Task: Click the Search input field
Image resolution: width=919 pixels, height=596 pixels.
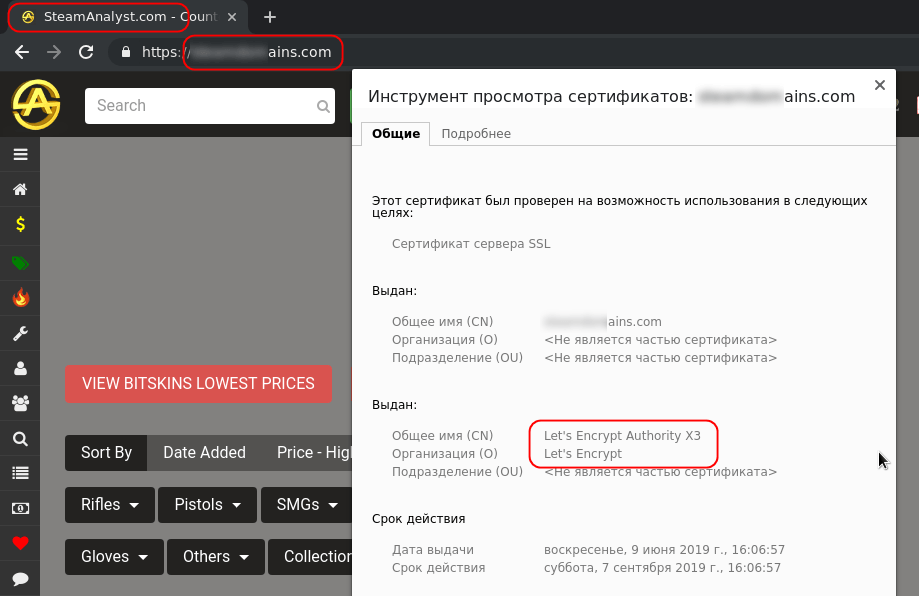Action: coord(210,106)
